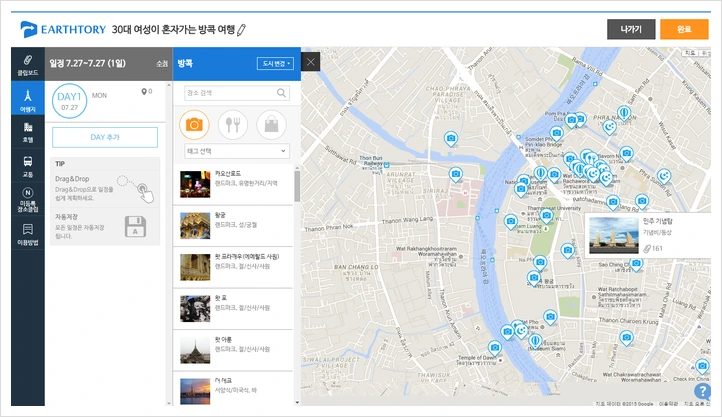
Task: Click the 민주 기념탑 popup title
Action: 658,221
